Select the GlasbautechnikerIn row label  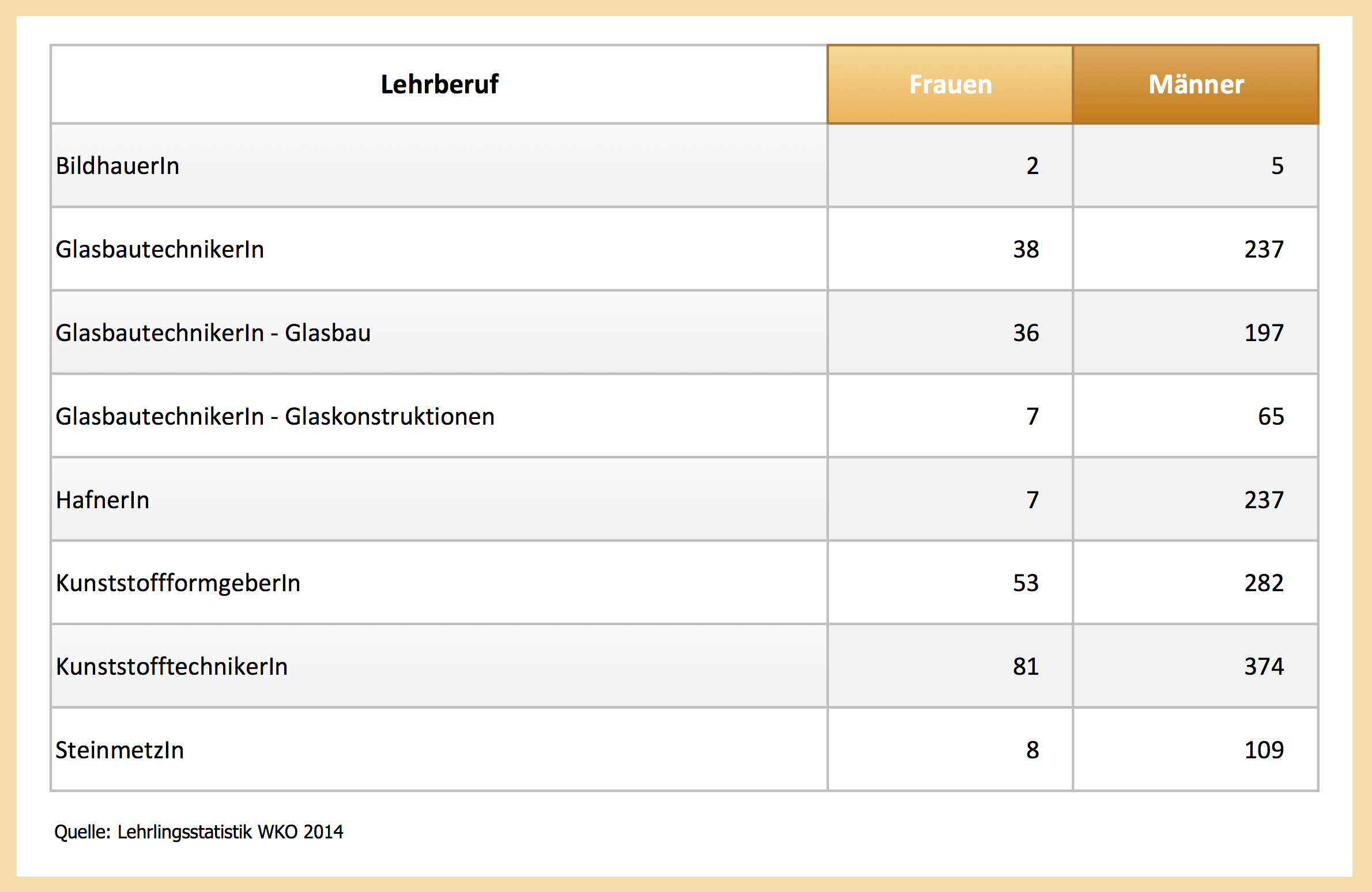160,250
